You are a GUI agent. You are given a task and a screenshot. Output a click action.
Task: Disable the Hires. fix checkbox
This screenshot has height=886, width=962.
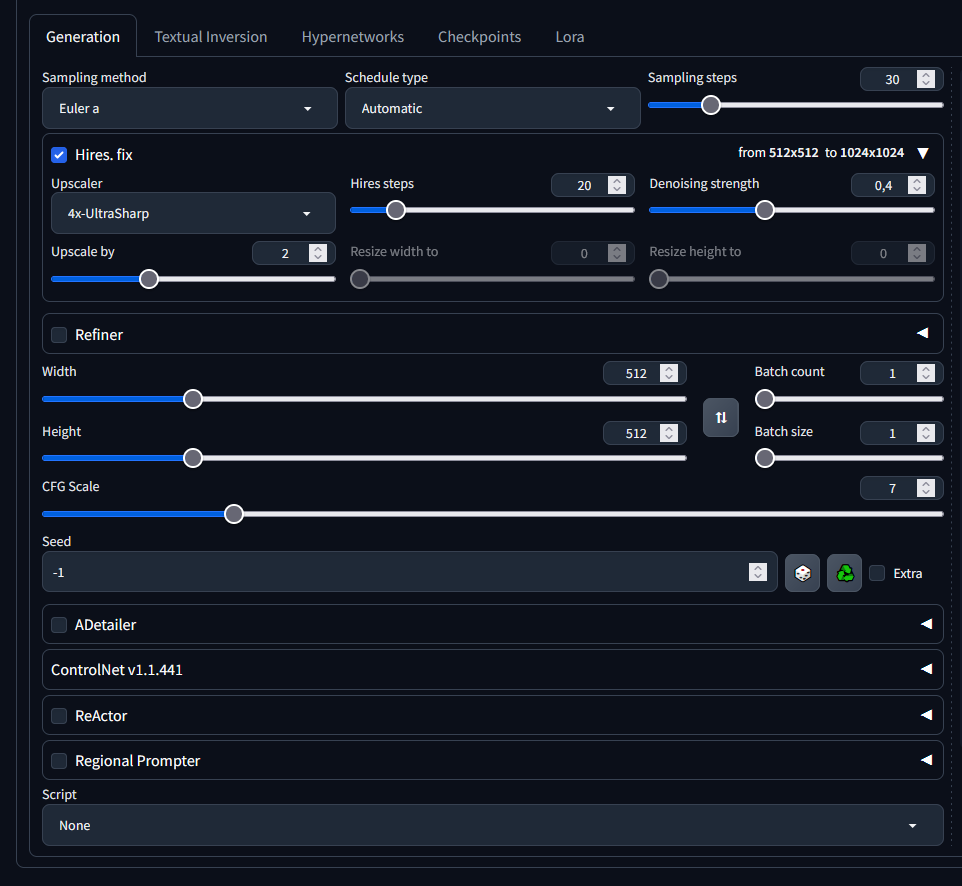(x=59, y=155)
